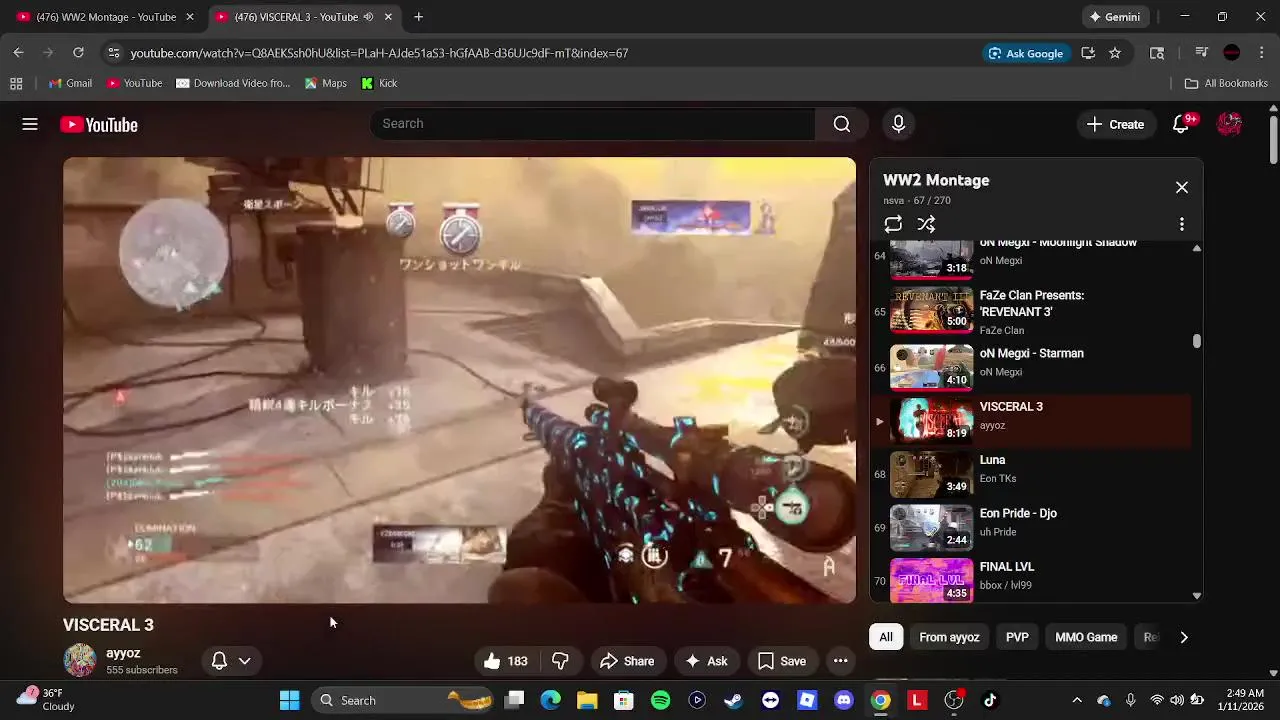The width and height of the screenshot is (1280, 720).
Task: Open Chrome three-dot menu
Action: tap(1261, 53)
